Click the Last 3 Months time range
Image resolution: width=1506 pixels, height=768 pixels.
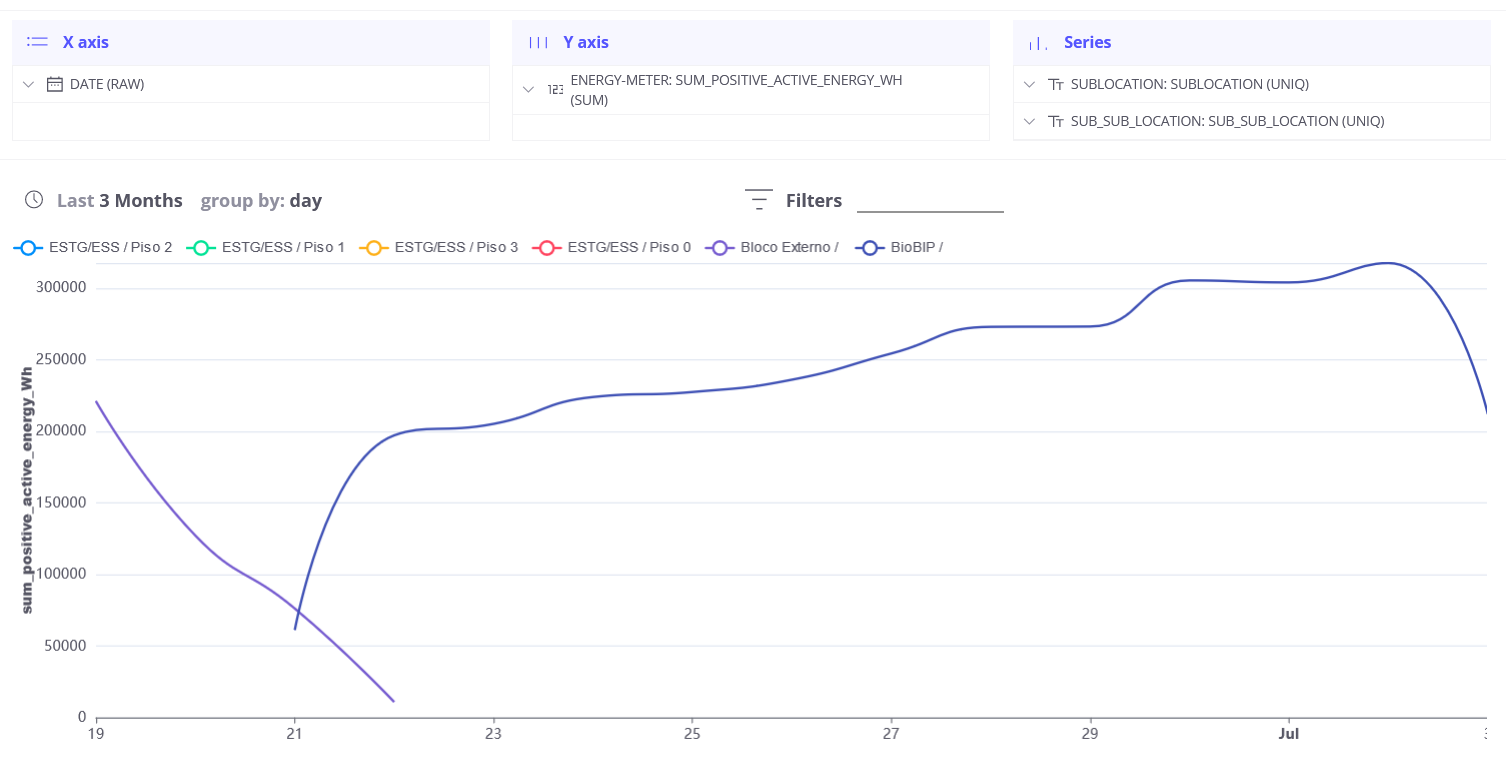pyautogui.click(x=120, y=200)
